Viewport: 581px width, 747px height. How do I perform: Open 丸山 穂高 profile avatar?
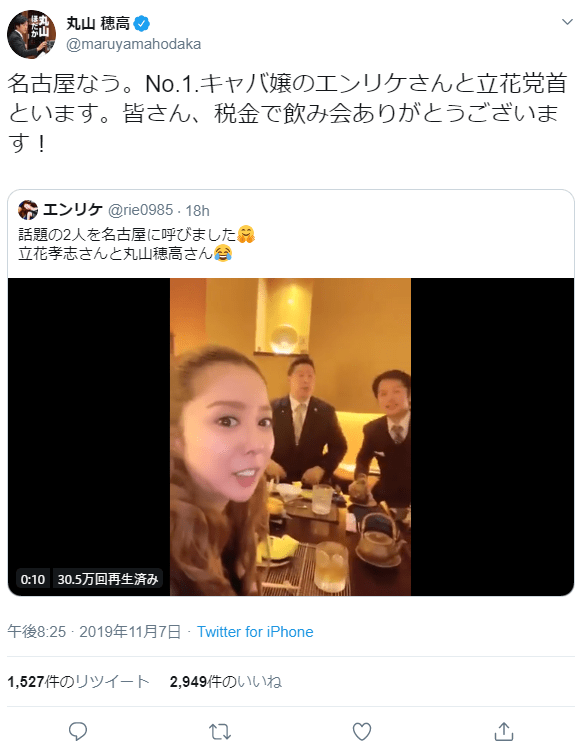(x=31, y=34)
